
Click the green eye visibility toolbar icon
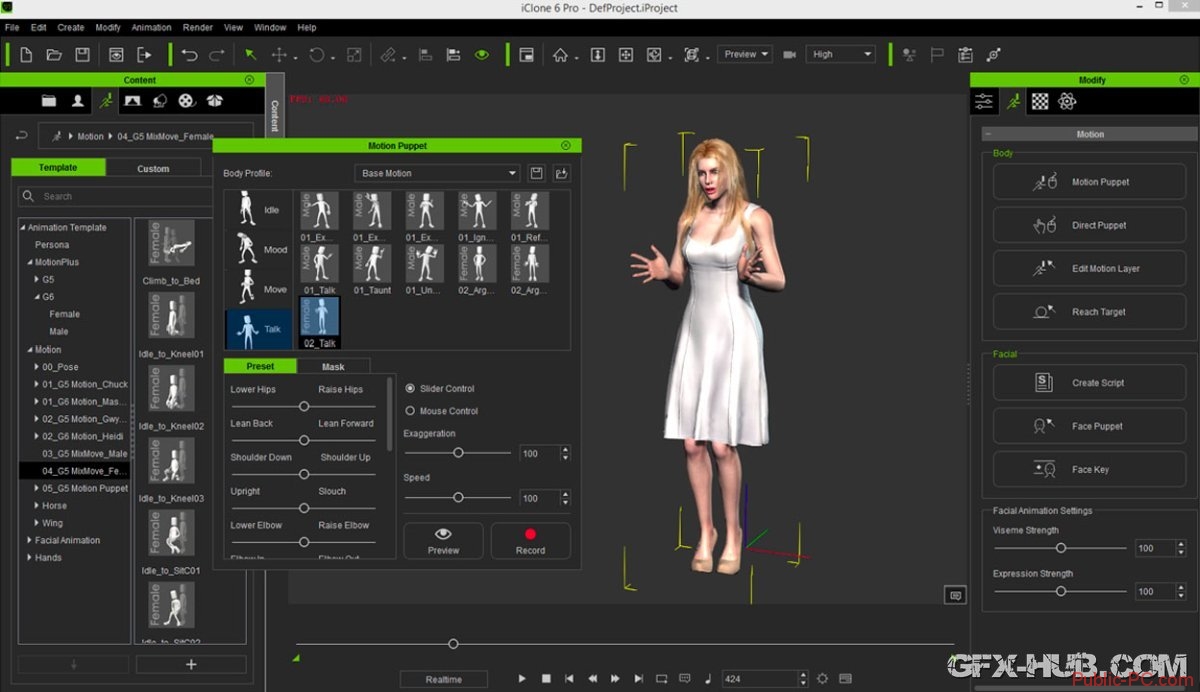coord(482,55)
